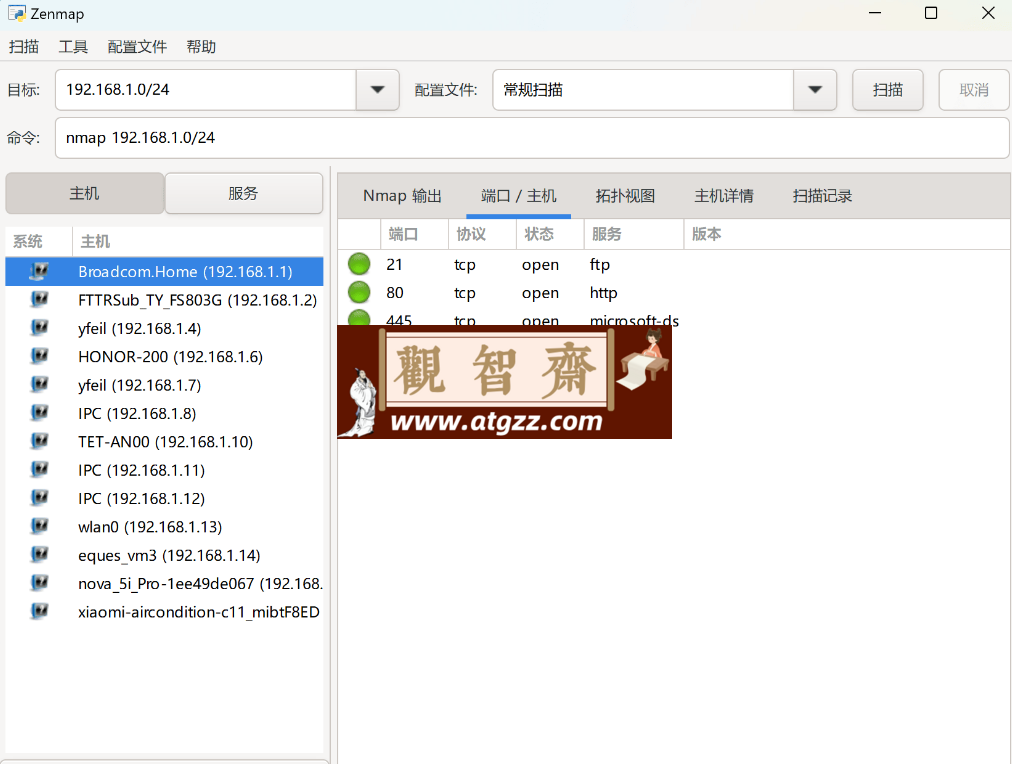Click OS icon beside IPC (192.168.1.11)
This screenshot has width=1012, height=764.
point(39,470)
